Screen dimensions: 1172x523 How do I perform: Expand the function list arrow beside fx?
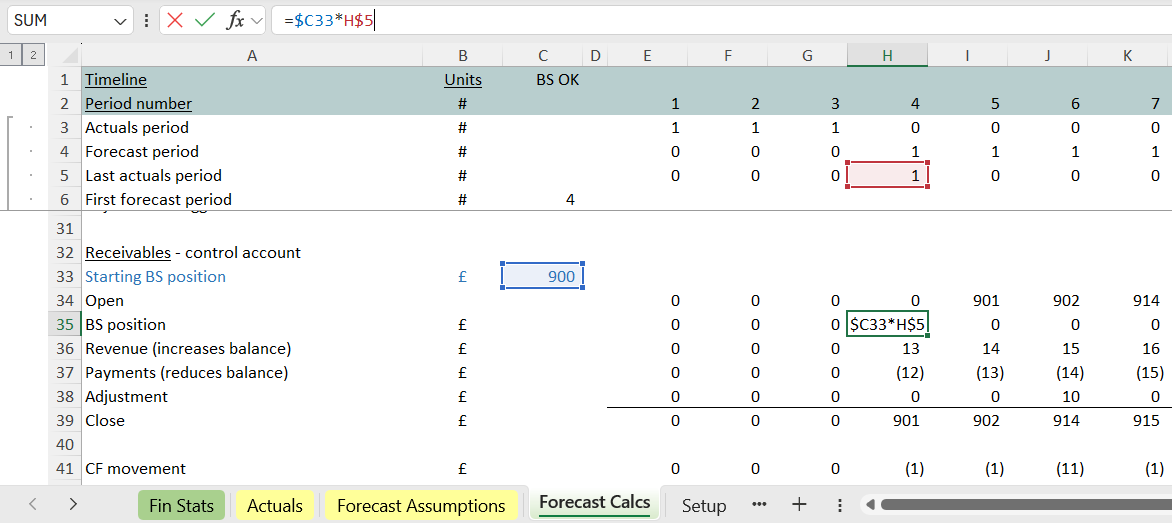click(257, 20)
